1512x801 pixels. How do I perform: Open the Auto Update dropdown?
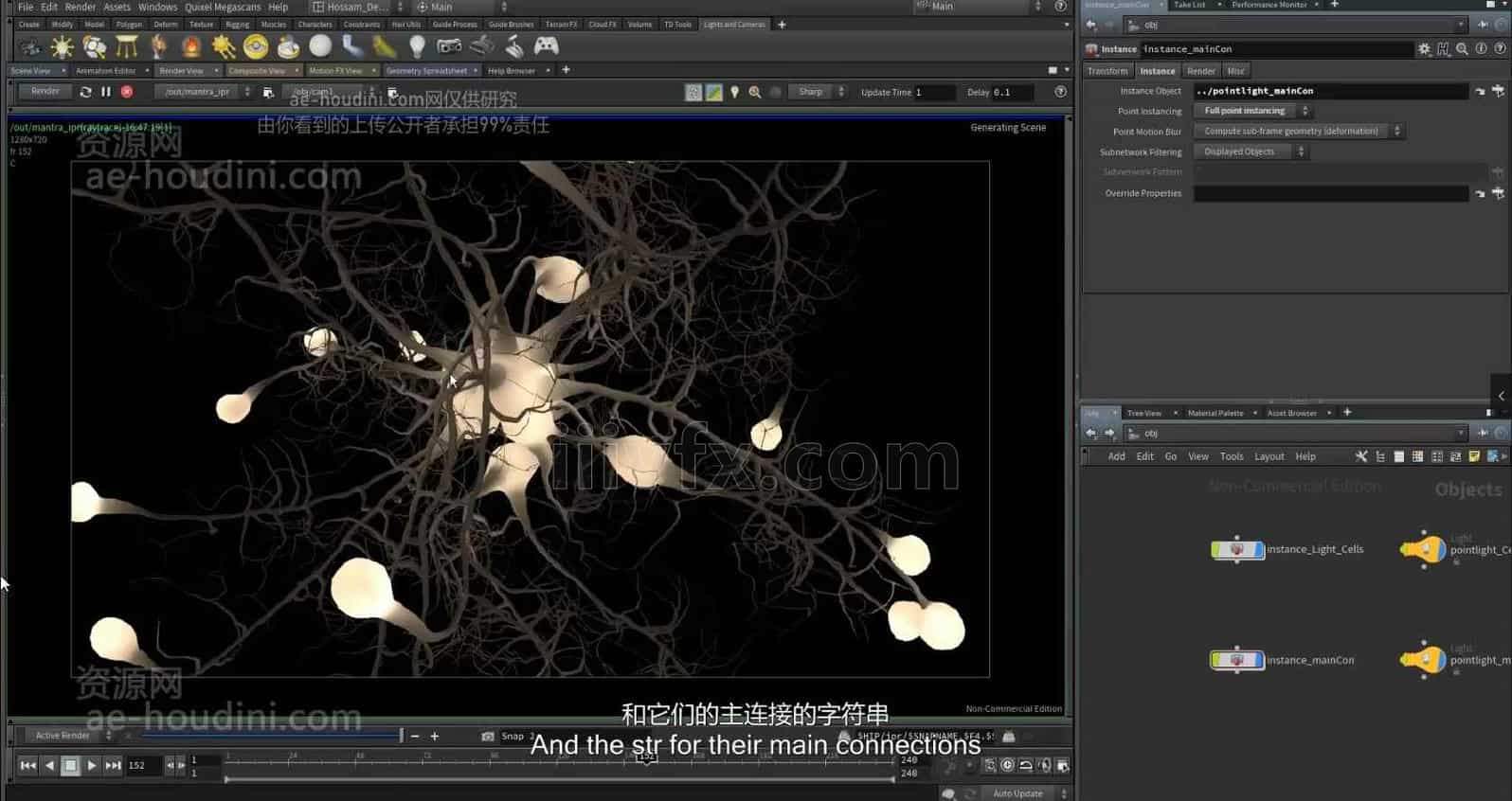click(1027, 793)
